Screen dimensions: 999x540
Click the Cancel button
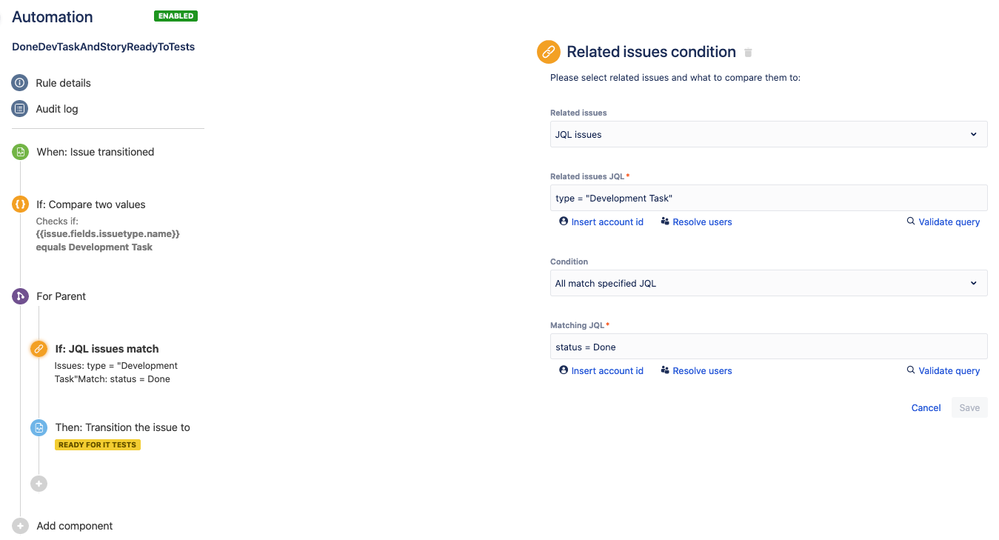click(x=925, y=408)
